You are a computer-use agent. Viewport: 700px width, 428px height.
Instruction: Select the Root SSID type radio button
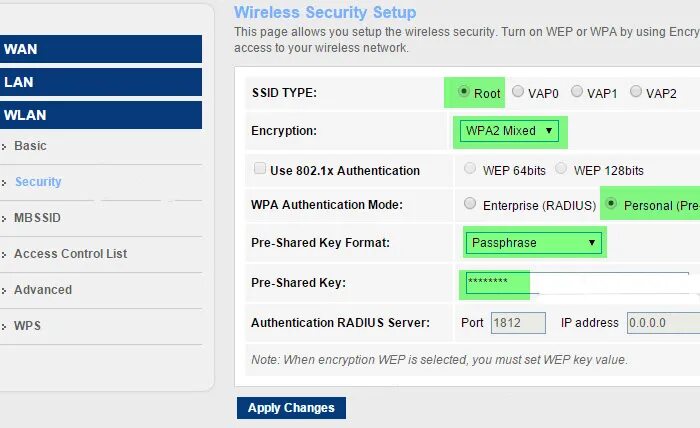tap(464, 92)
